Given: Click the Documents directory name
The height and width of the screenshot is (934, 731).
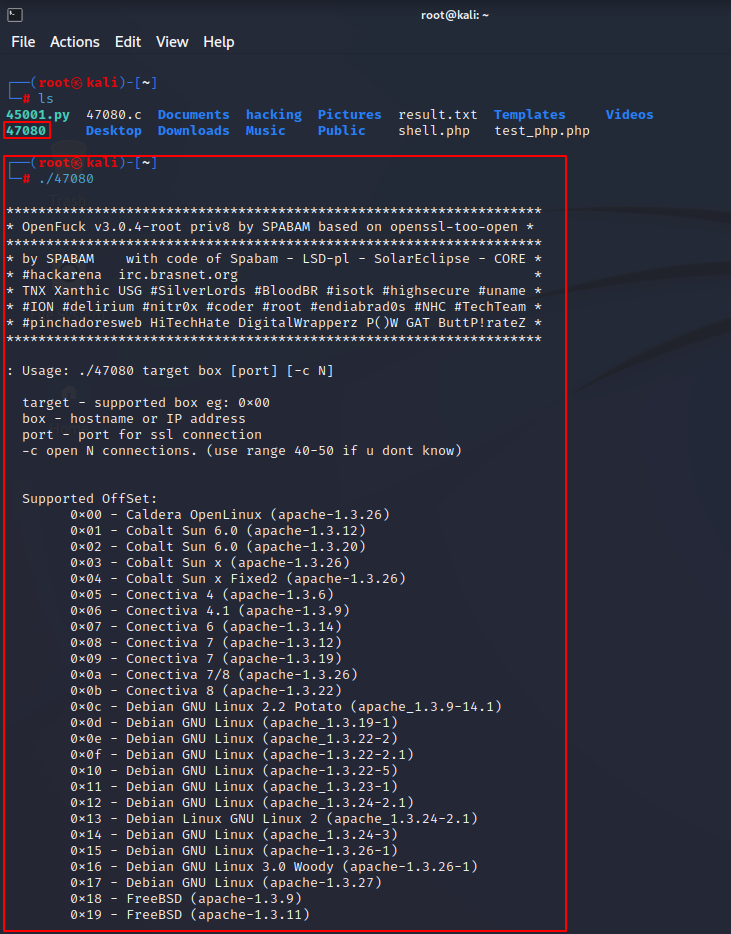Looking at the screenshot, I should tap(193, 115).
